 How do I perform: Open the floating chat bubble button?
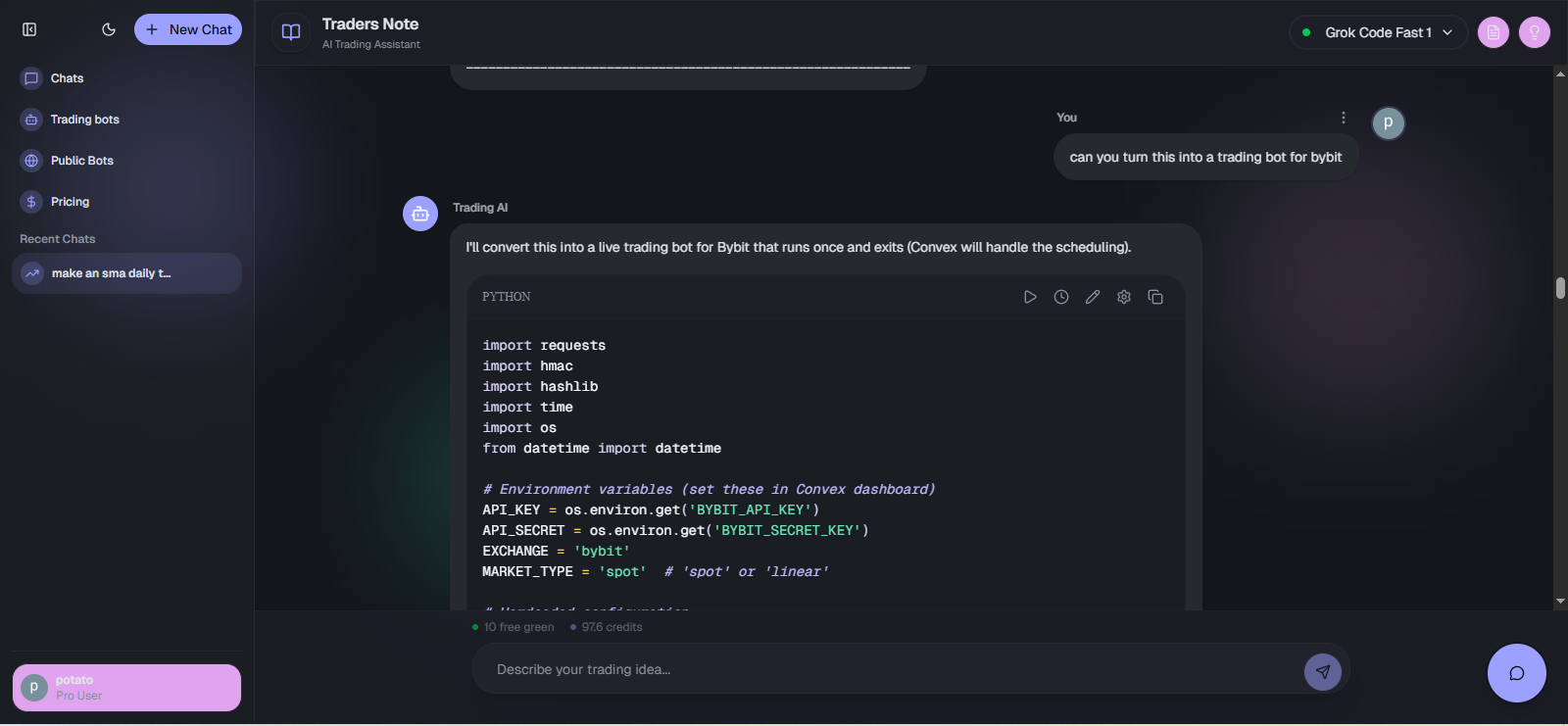coord(1516,673)
